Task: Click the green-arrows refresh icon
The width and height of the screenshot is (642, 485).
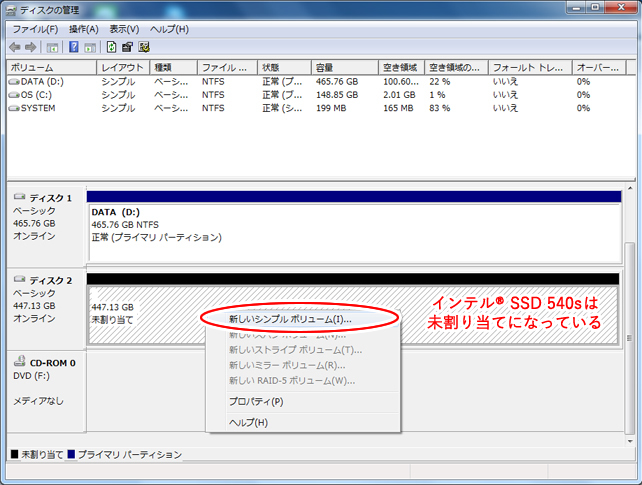Action: (x=111, y=47)
